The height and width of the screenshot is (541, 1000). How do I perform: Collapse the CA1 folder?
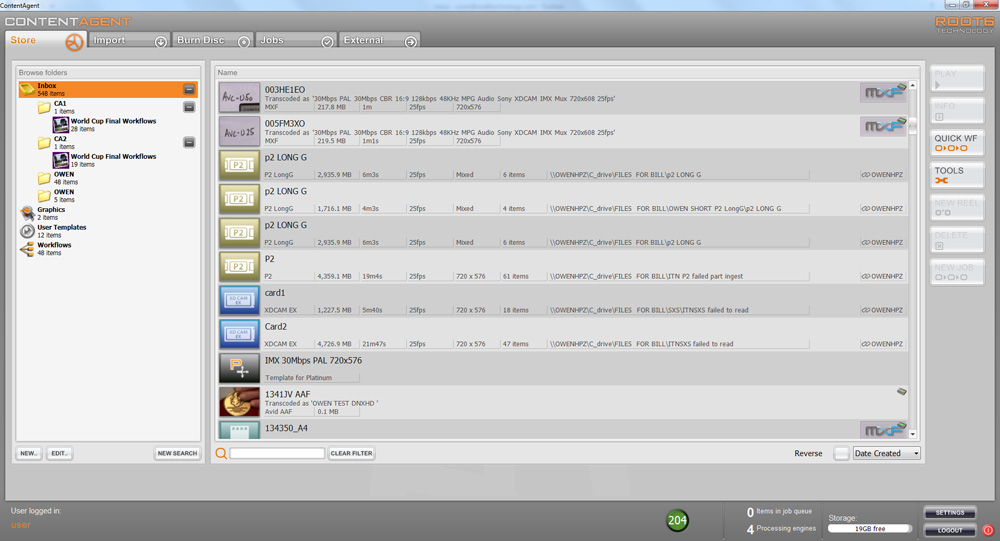[189, 107]
